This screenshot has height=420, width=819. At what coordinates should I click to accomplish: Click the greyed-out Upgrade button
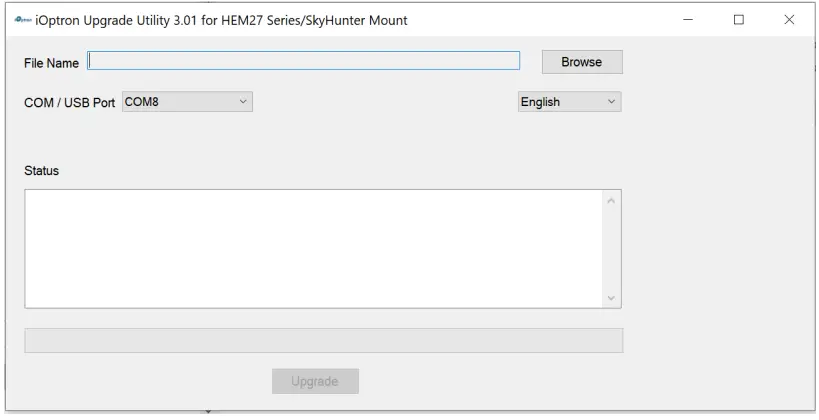[315, 381]
